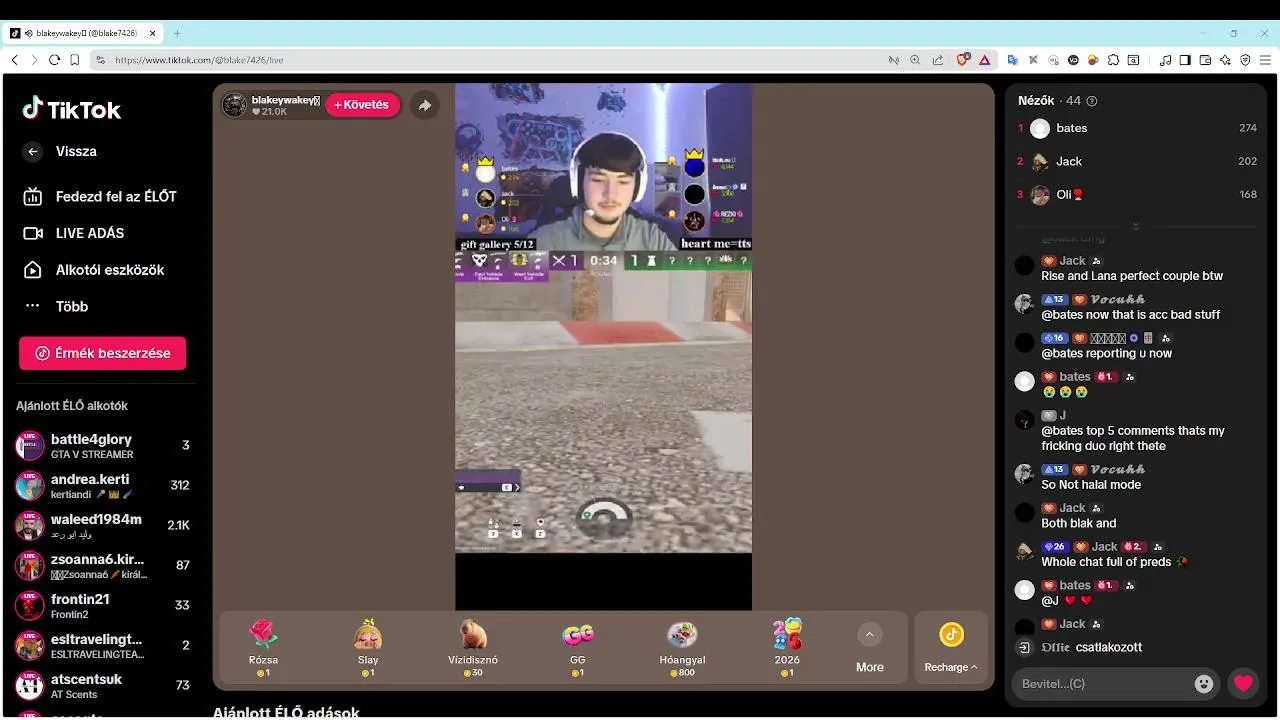Image resolution: width=1280 pixels, height=720 pixels.
Task: Select the blakeywakey browser tab
Action: click(x=83, y=33)
